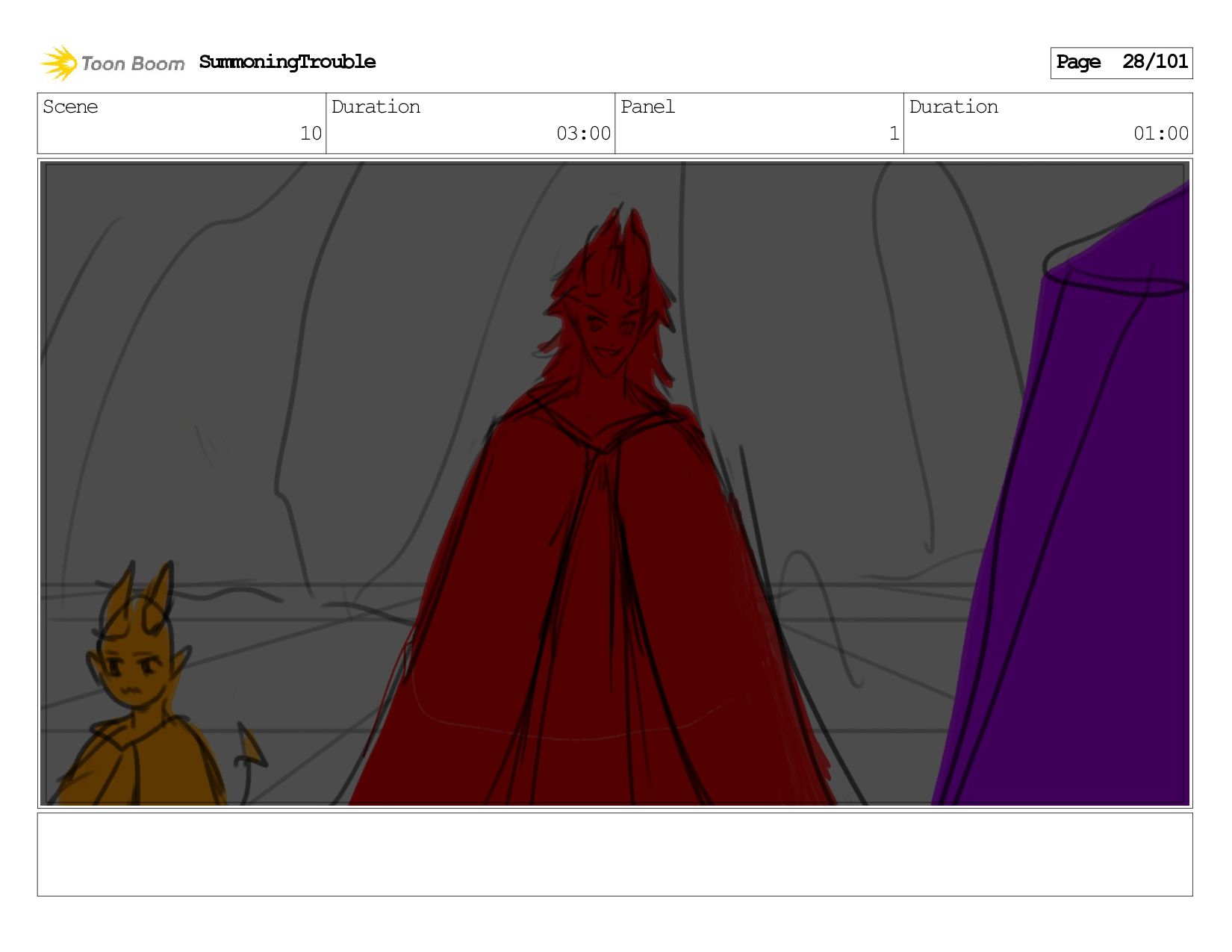Click the SummoningTrouble project title

(287, 62)
